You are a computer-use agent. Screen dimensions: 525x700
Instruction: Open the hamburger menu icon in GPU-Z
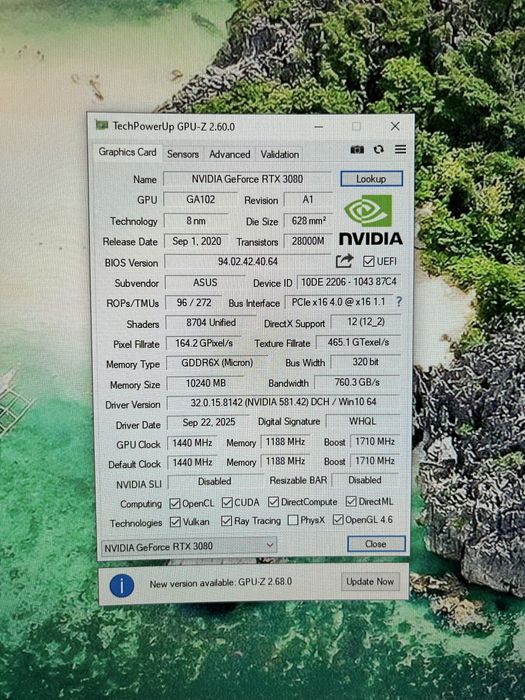click(400, 149)
